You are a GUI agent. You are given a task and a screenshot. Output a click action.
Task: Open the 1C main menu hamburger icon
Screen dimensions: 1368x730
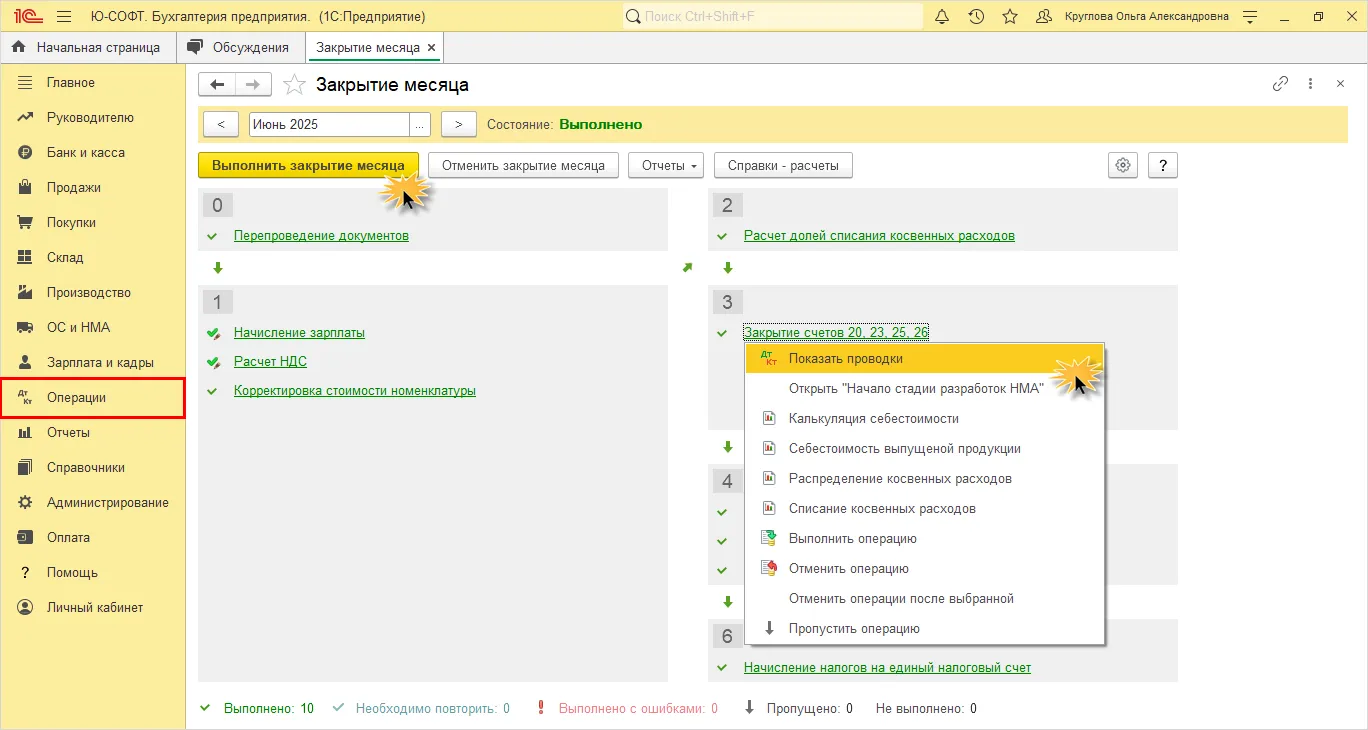[x=64, y=17]
